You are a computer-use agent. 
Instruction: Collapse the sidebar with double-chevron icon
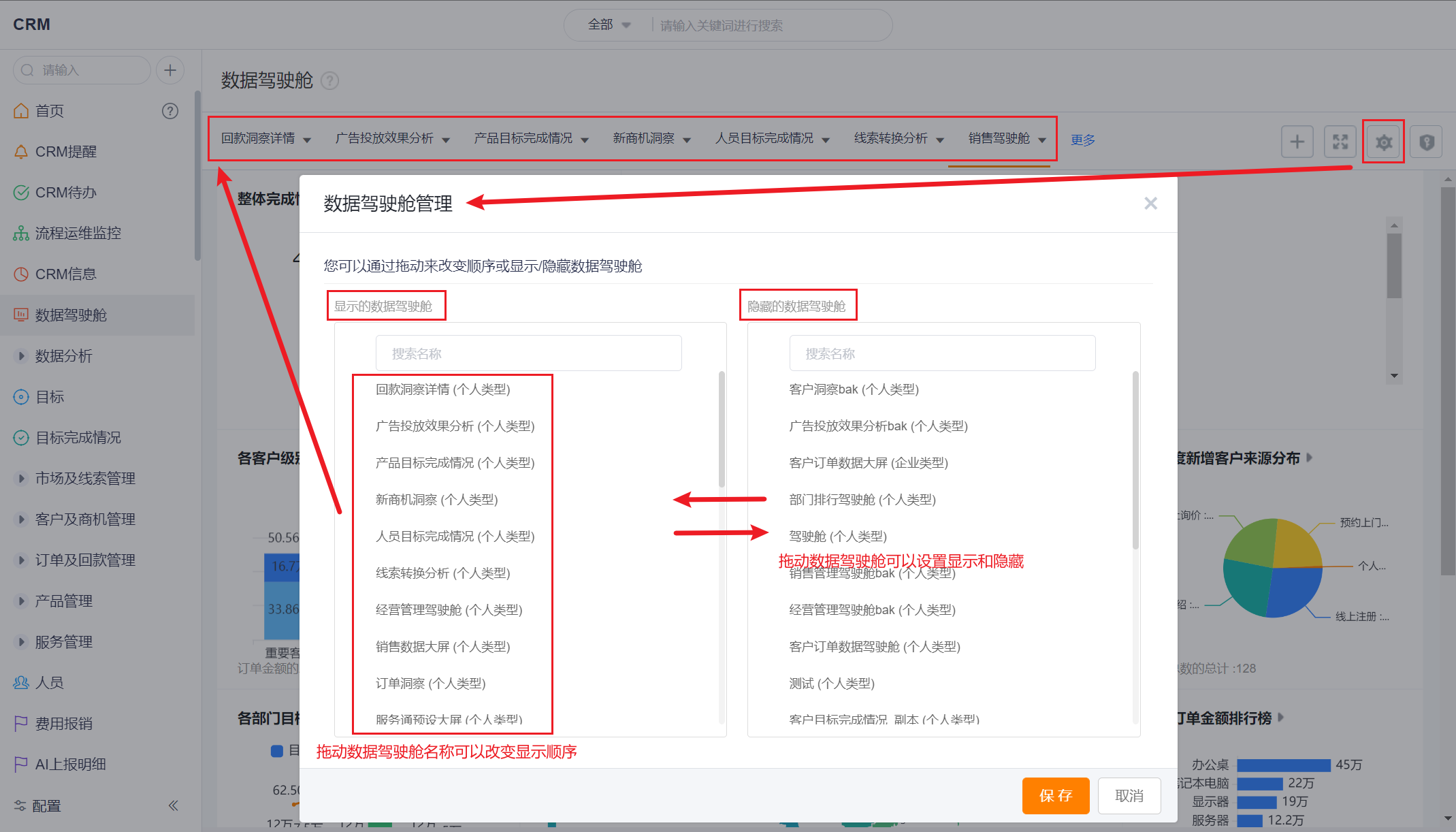pos(174,805)
